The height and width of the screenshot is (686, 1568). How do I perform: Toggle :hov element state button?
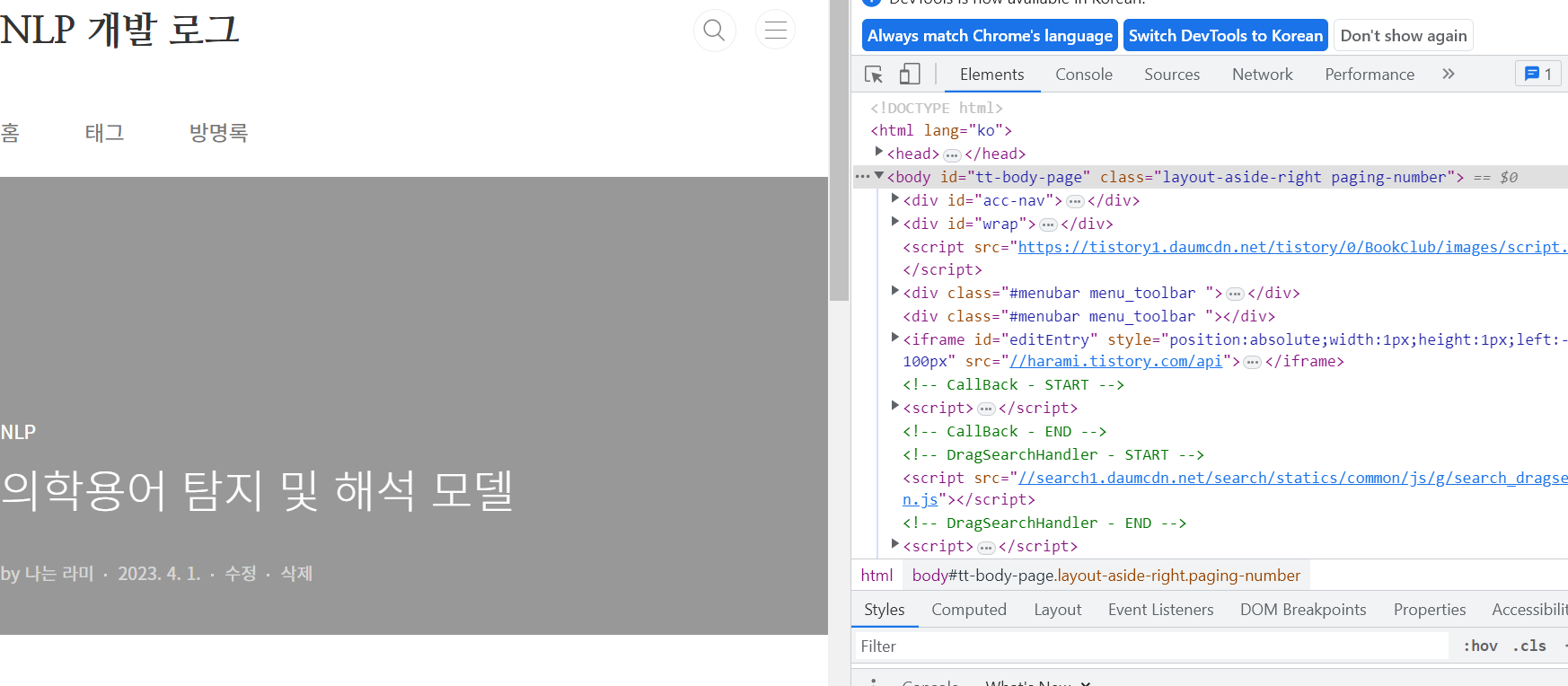click(x=1480, y=646)
